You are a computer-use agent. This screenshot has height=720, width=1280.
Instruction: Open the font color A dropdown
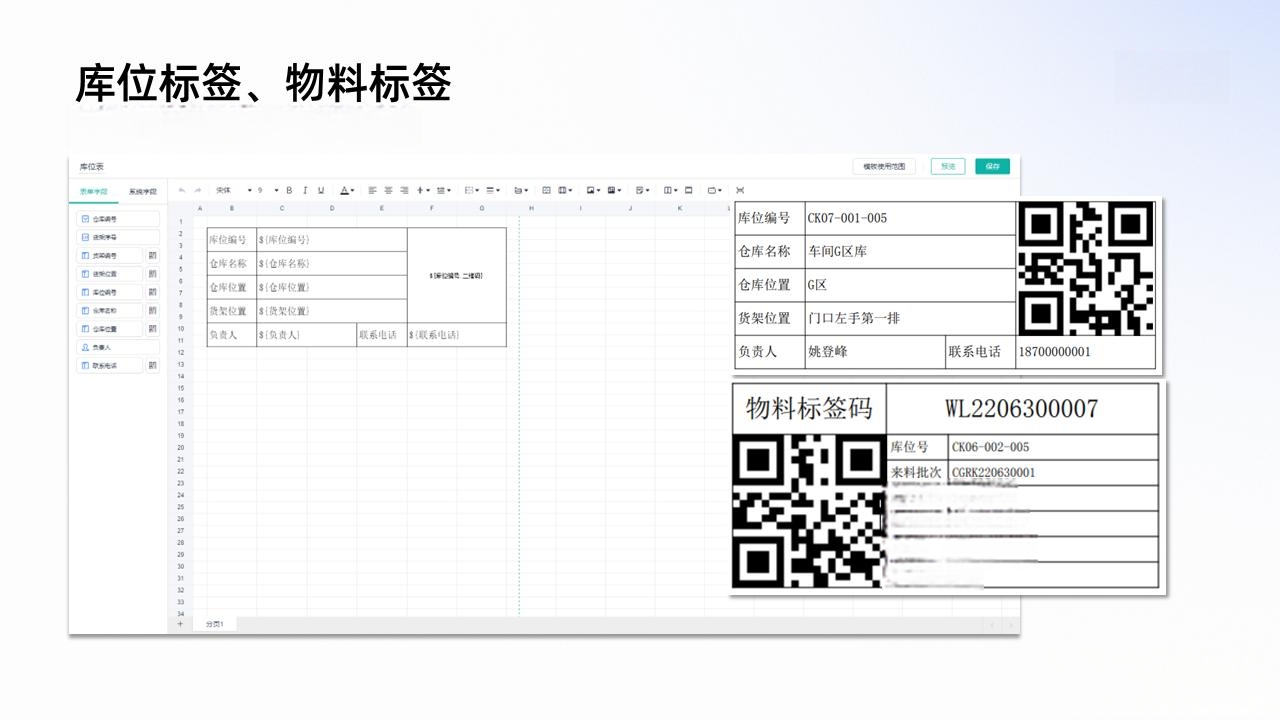coord(347,190)
